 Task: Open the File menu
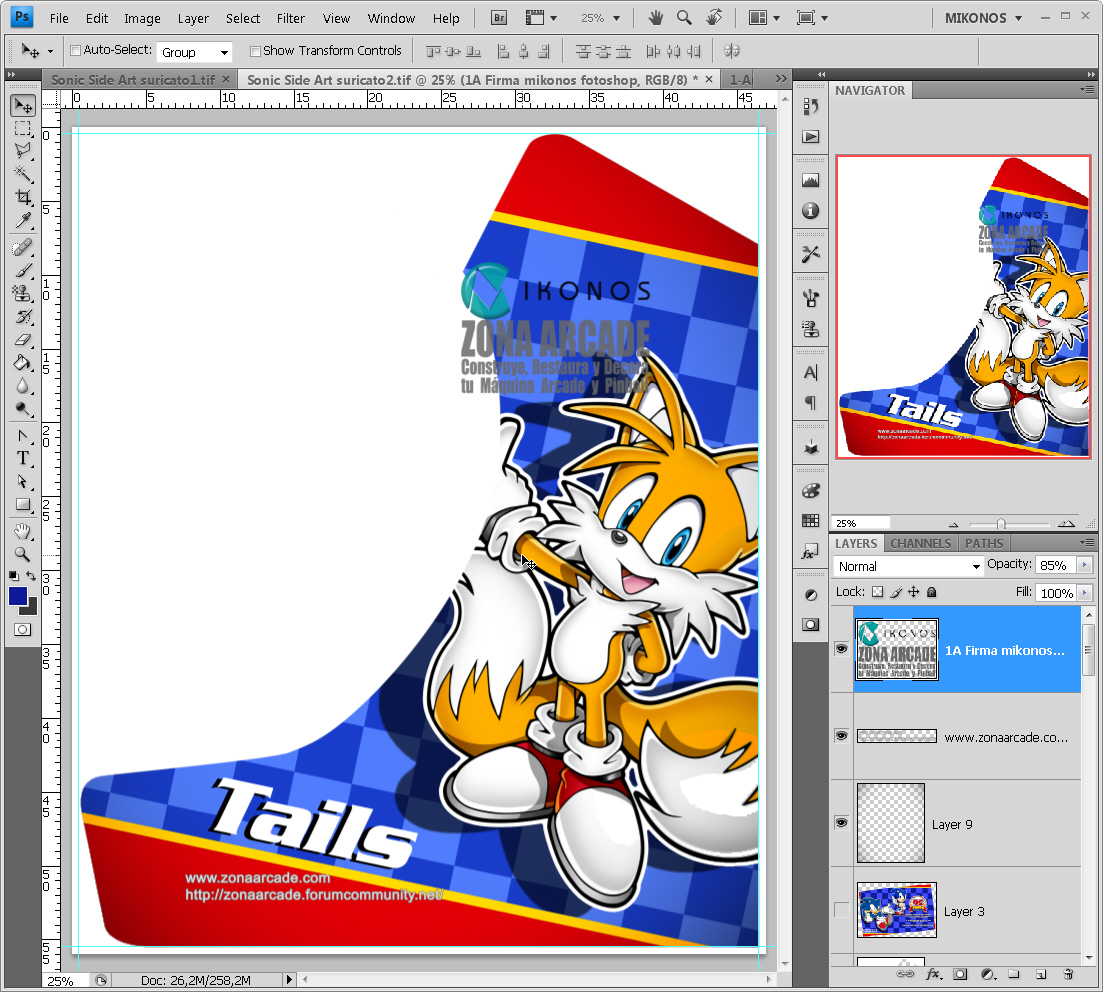[x=59, y=18]
